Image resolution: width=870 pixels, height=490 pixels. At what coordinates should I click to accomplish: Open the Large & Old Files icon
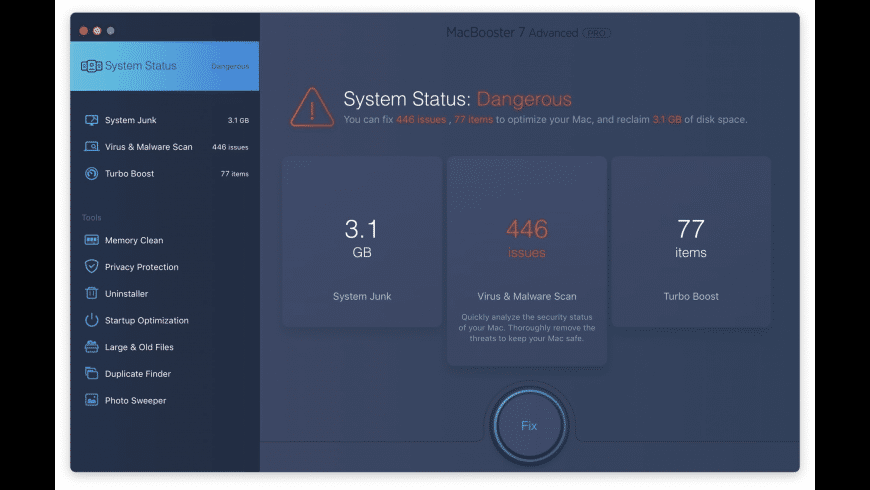pyautogui.click(x=92, y=347)
